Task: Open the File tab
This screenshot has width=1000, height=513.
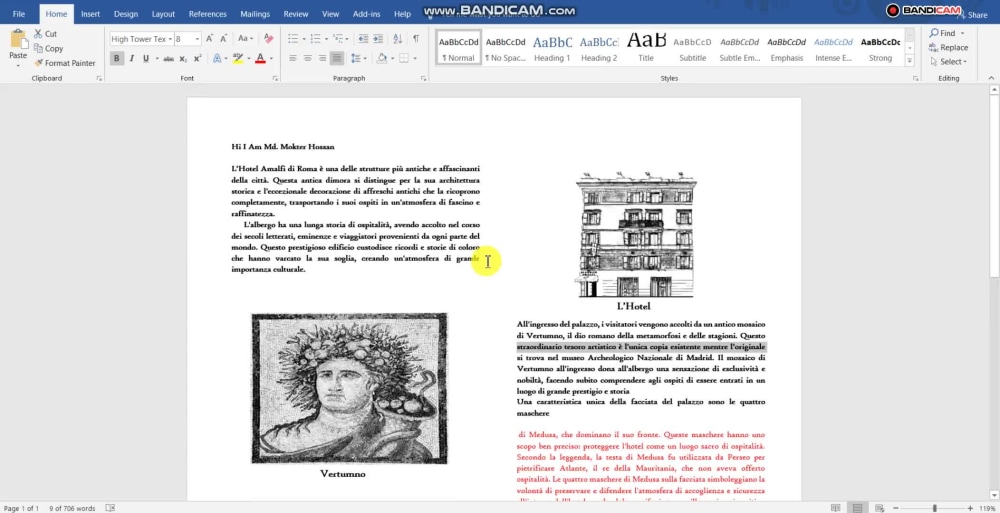Action: pos(18,14)
